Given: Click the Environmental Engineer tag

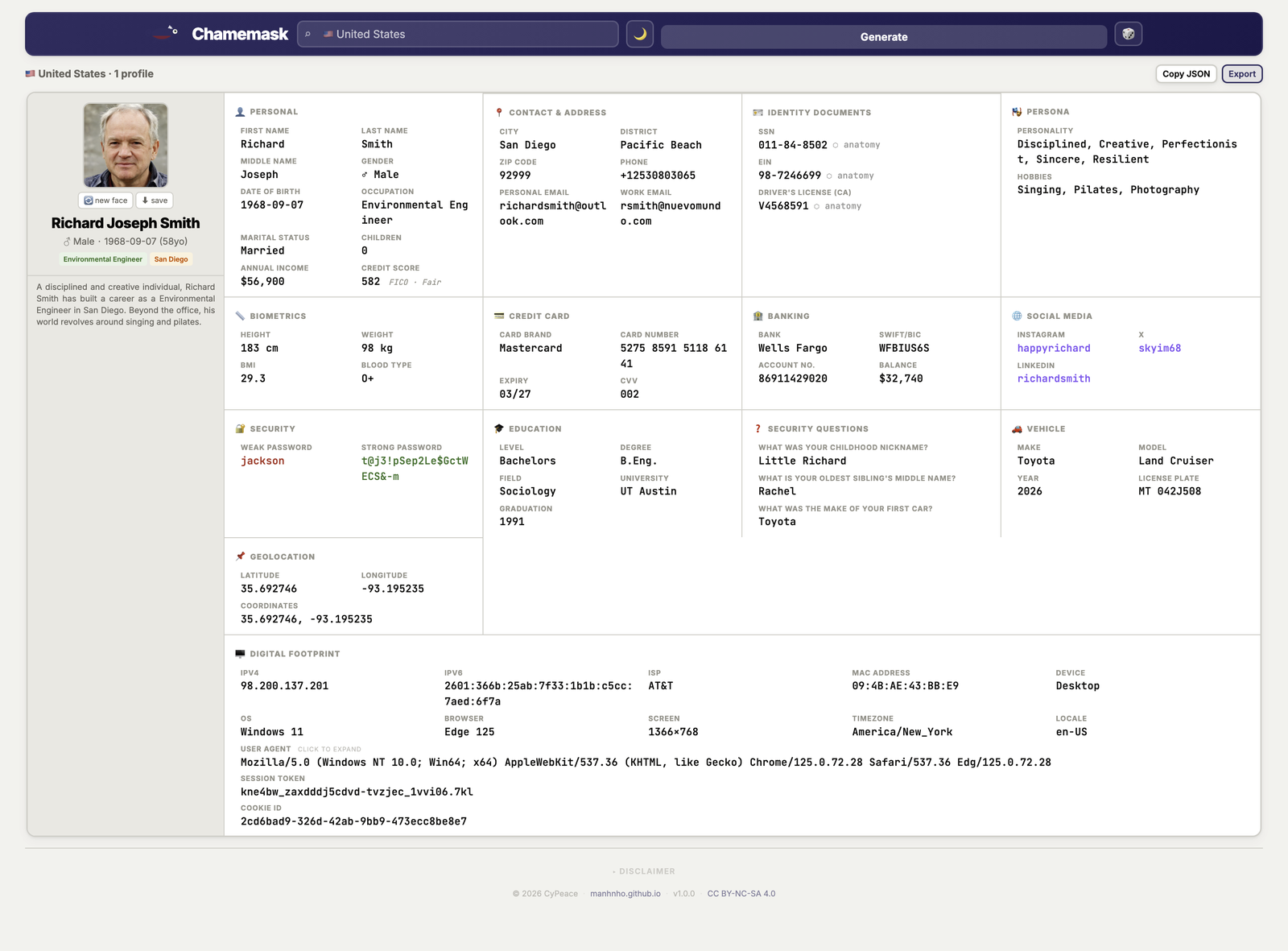Looking at the screenshot, I should pyautogui.click(x=103, y=259).
